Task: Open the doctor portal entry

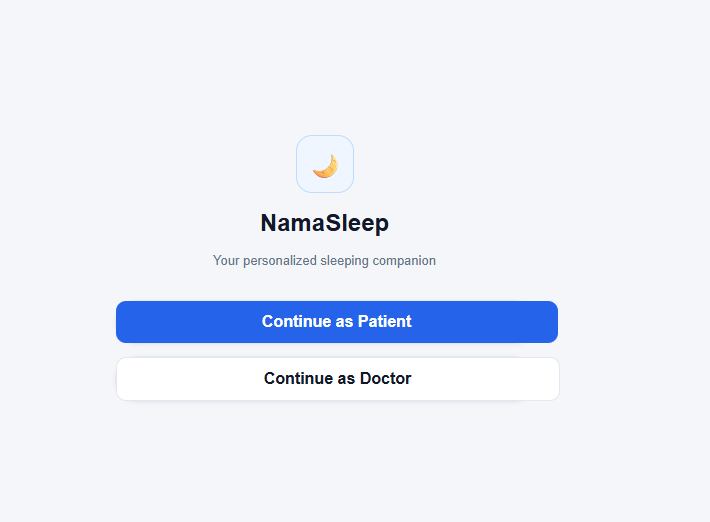Action: [337, 379]
